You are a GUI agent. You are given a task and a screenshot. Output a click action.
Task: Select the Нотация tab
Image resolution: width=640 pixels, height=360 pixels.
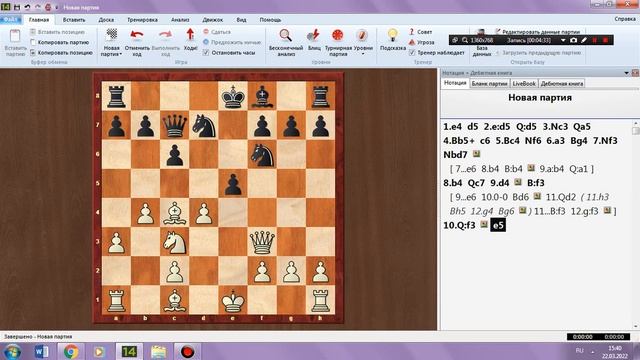click(x=455, y=83)
